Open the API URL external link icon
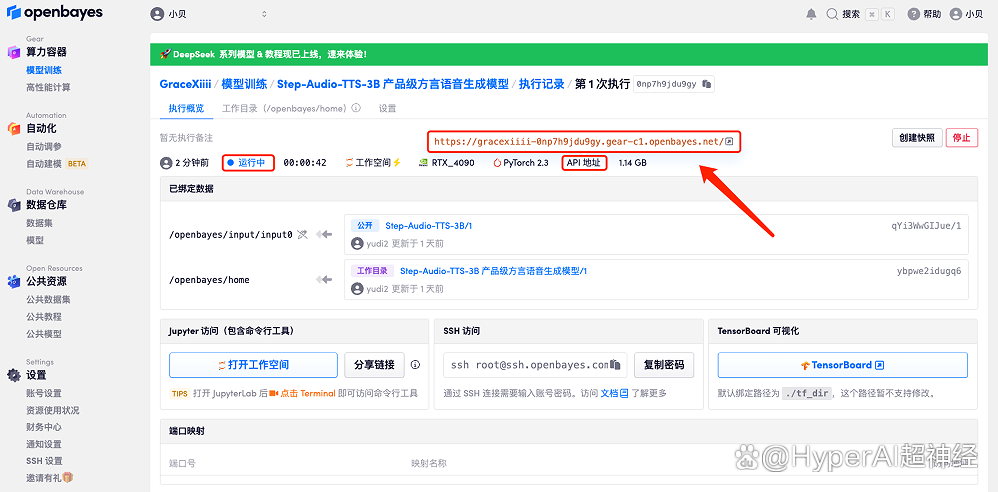 coord(729,141)
